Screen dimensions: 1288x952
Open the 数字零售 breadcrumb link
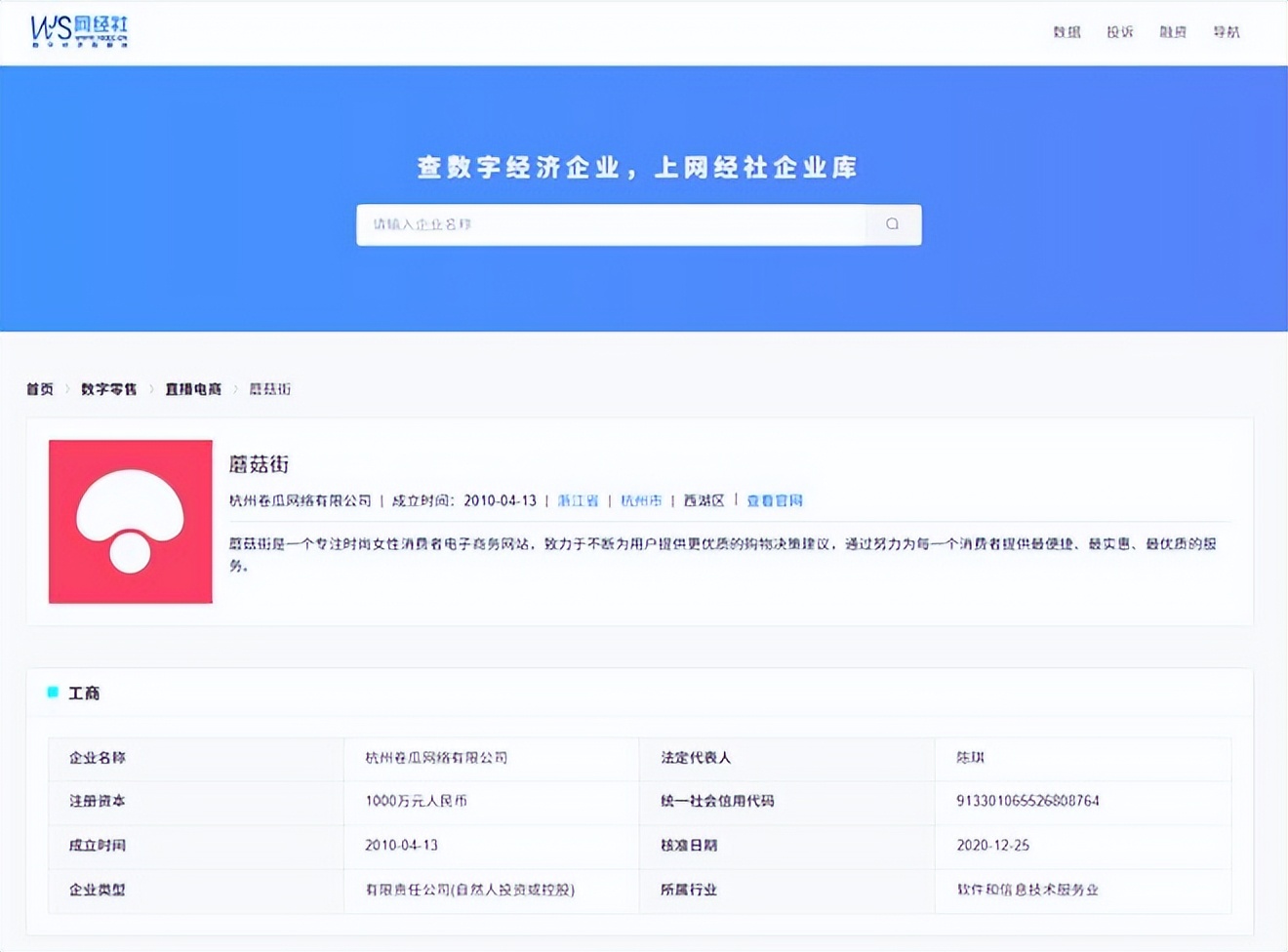(x=108, y=389)
